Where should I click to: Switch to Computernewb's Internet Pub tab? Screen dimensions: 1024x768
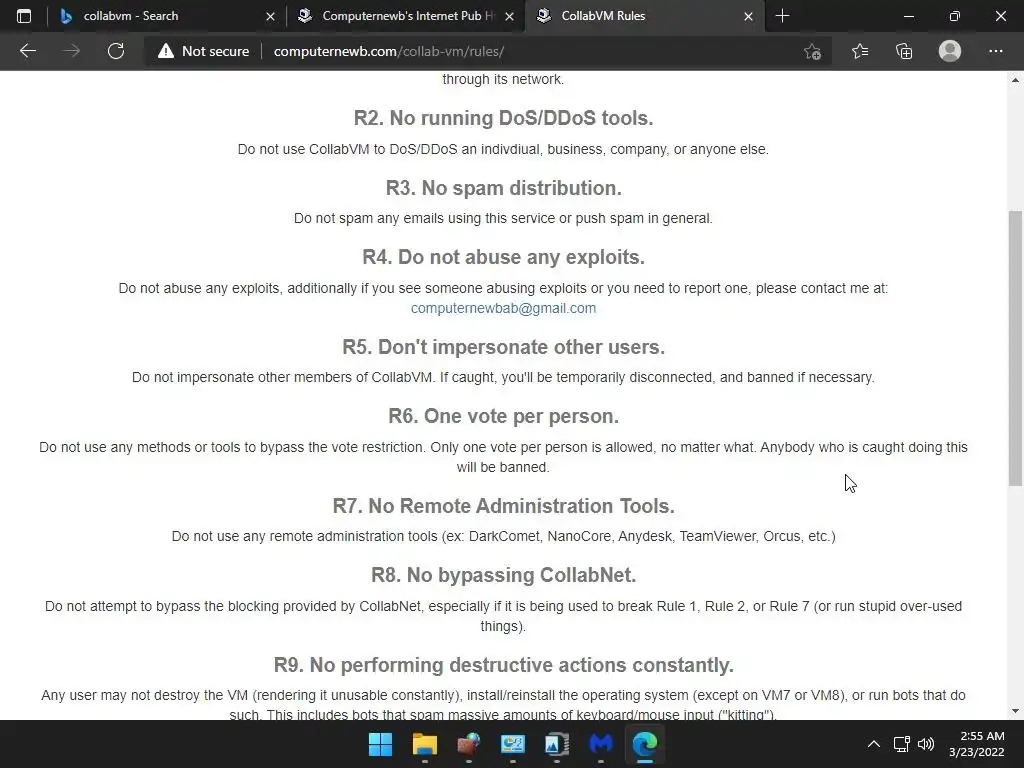pos(407,16)
